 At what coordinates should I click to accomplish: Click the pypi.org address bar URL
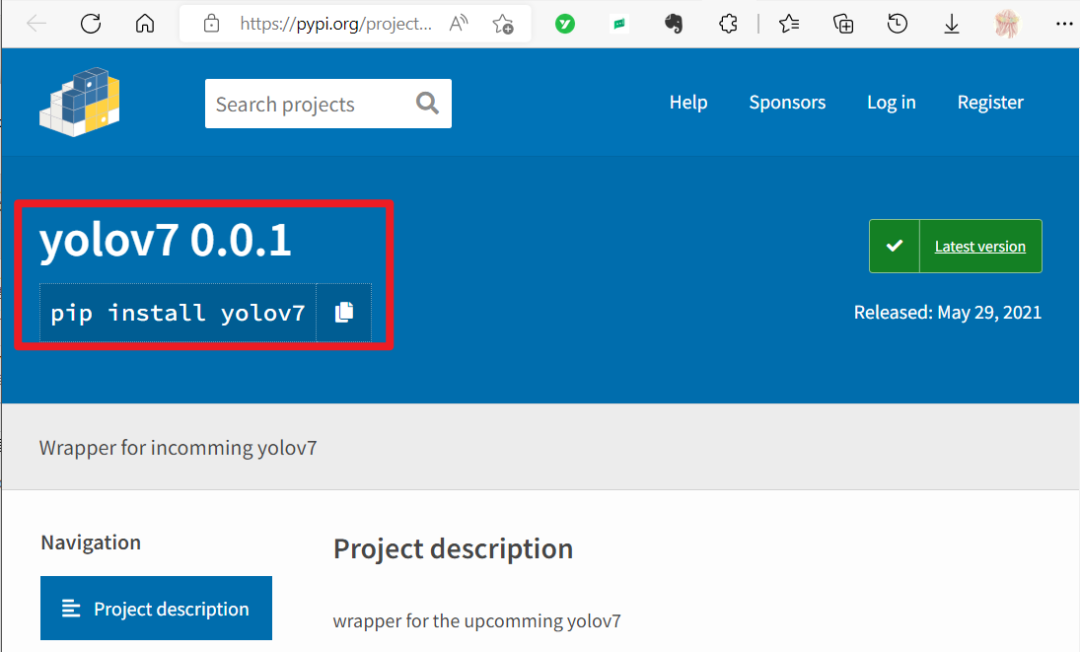pos(335,24)
